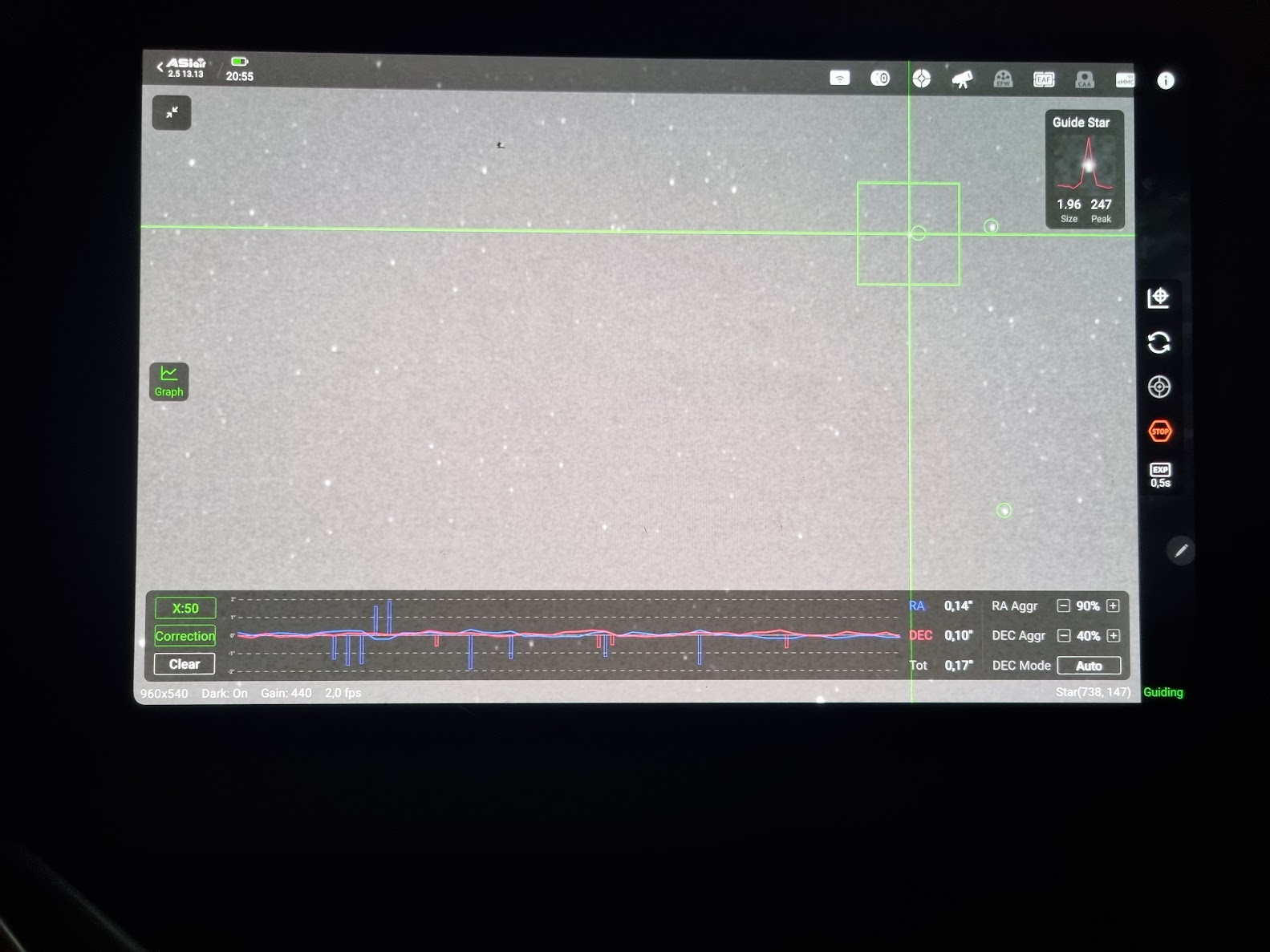Open the main camera settings icon
Screen dimensions: 1270x952
(x=880, y=78)
